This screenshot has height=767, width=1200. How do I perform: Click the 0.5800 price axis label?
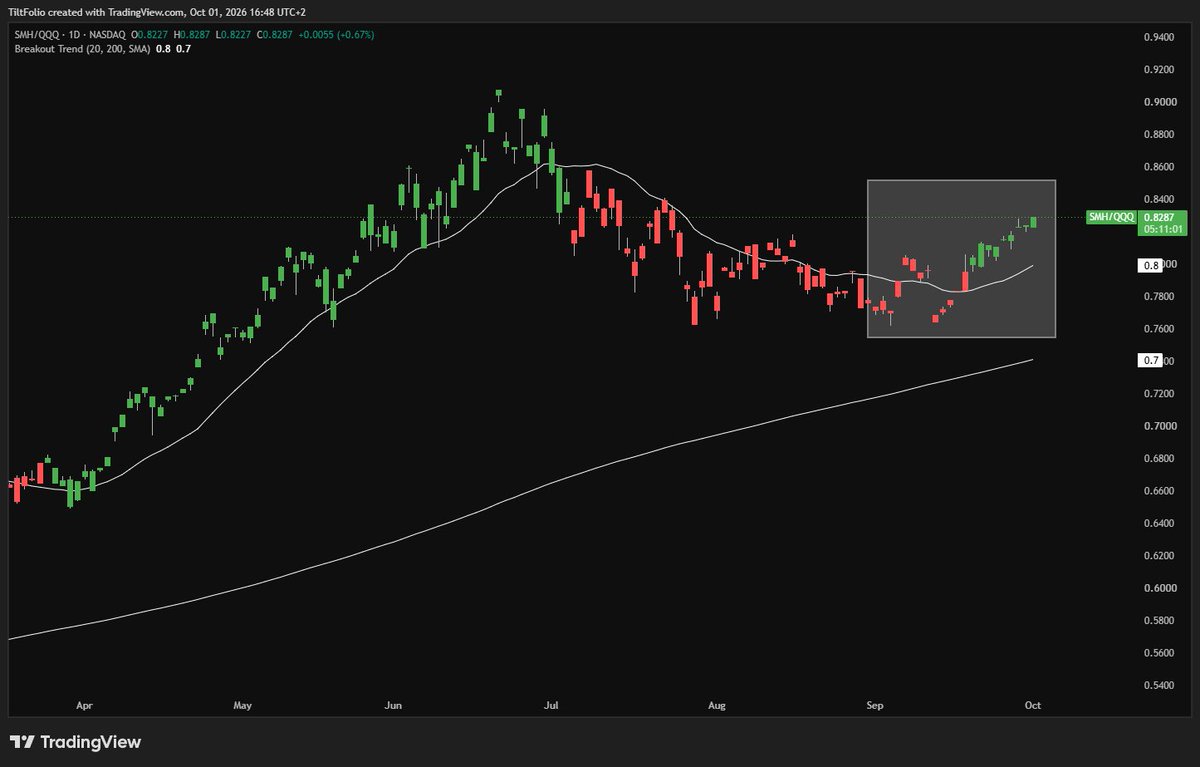1161,621
